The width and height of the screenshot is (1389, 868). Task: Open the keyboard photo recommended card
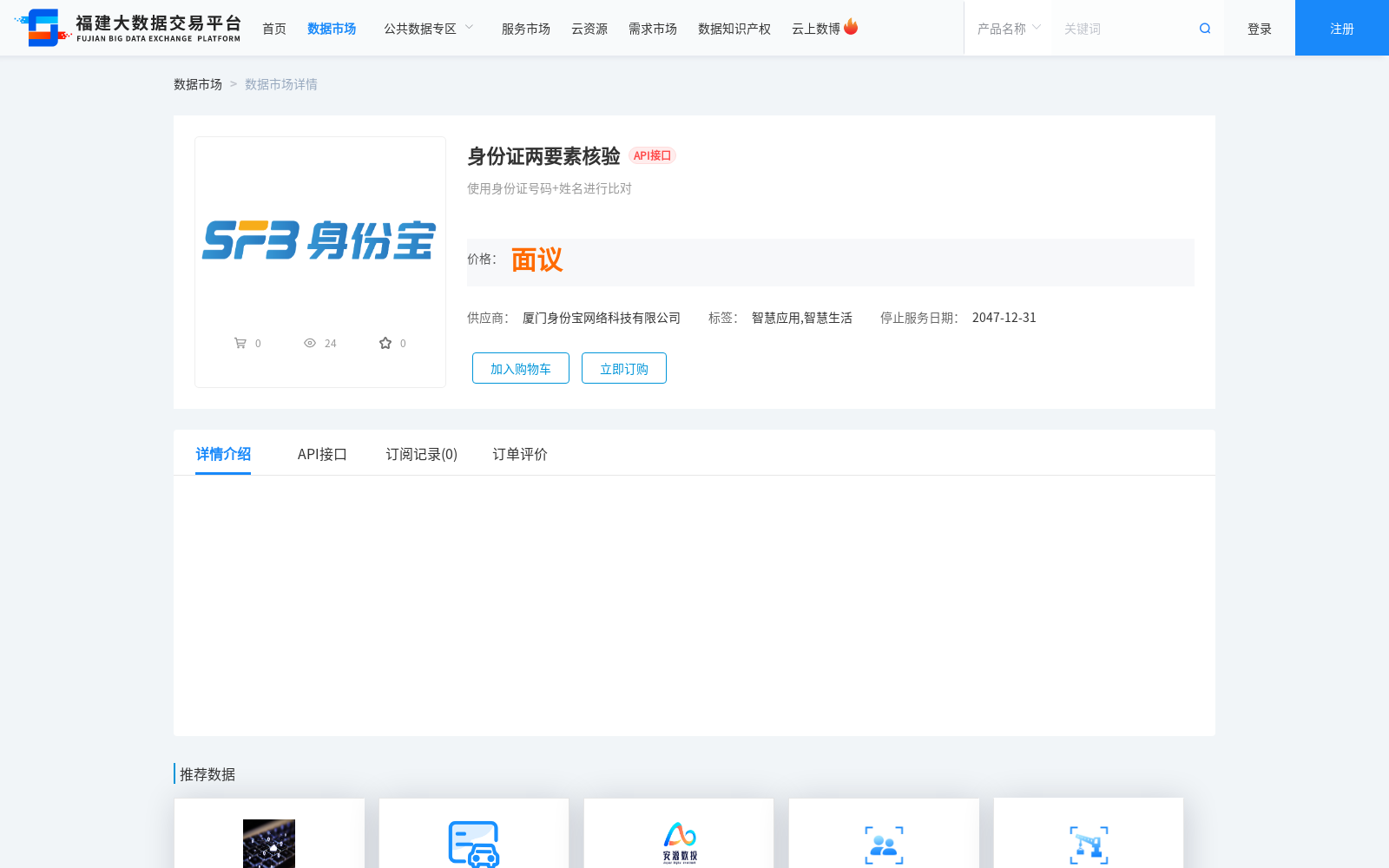269,844
